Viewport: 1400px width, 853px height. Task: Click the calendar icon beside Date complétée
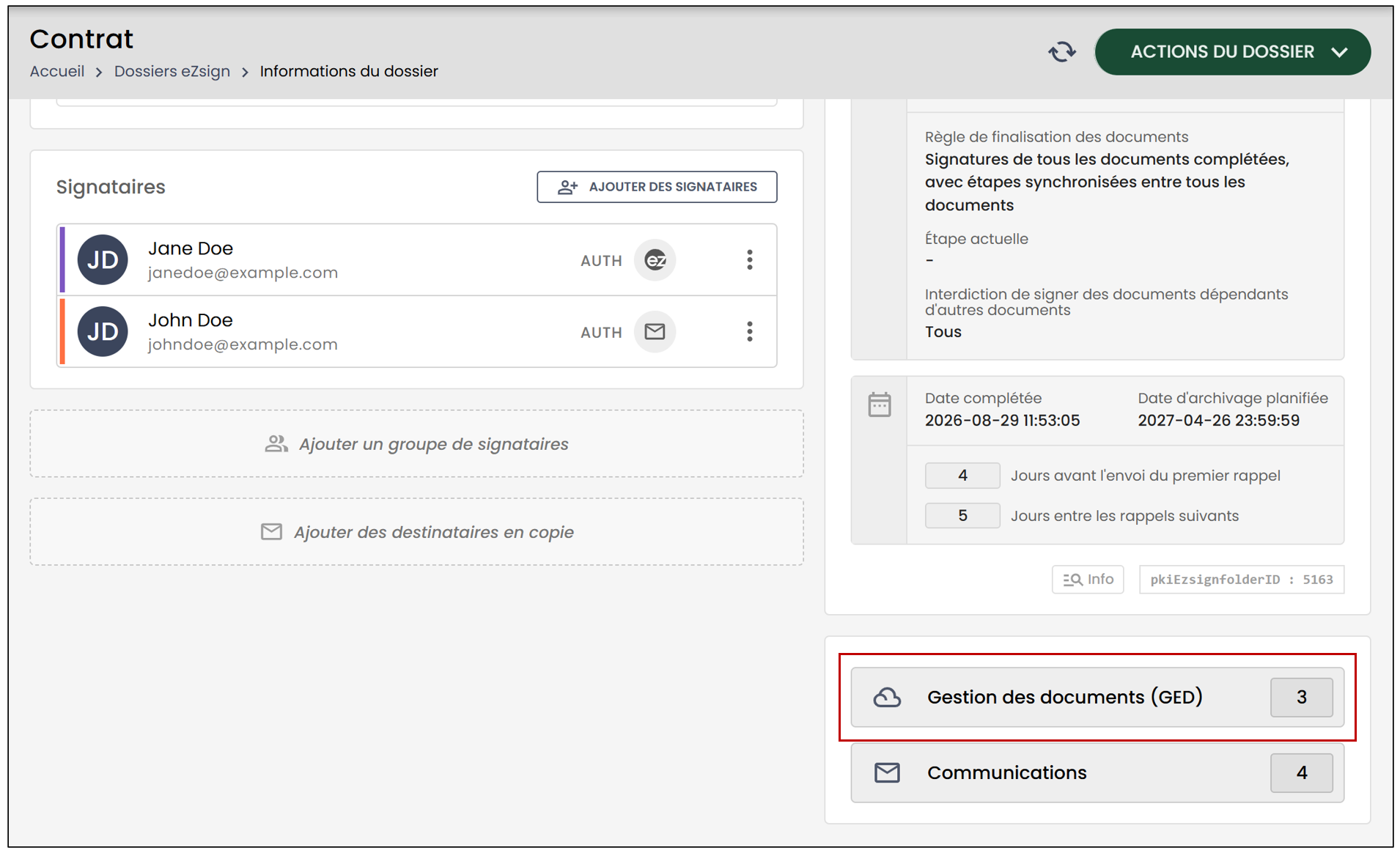[x=880, y=405]
